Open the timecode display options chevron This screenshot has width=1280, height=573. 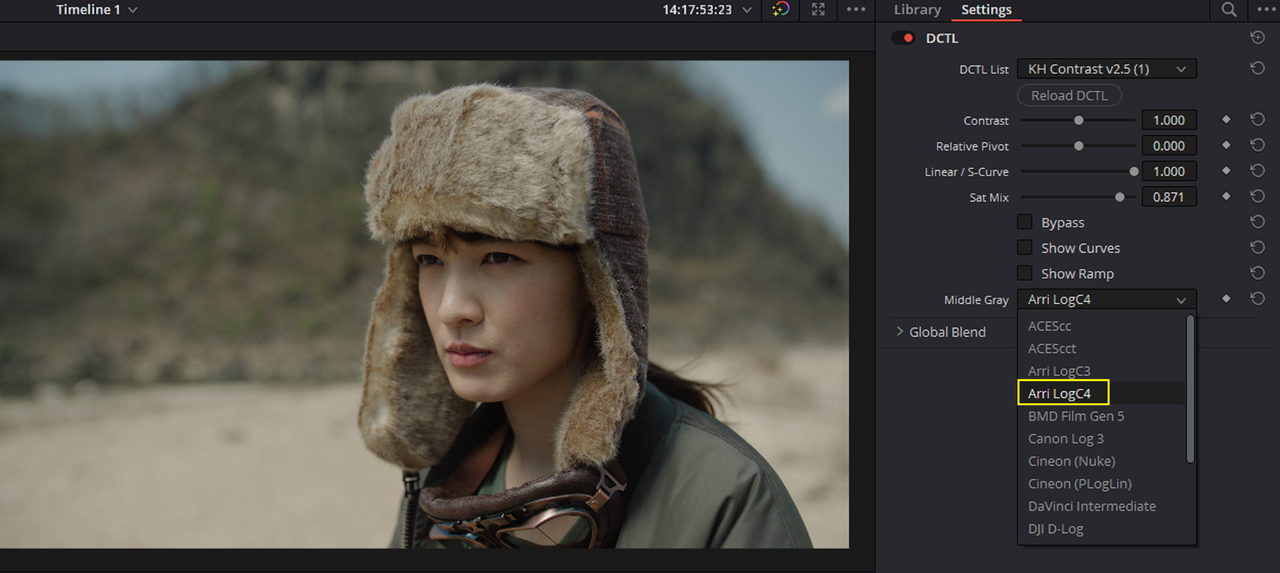pos(746,10)
